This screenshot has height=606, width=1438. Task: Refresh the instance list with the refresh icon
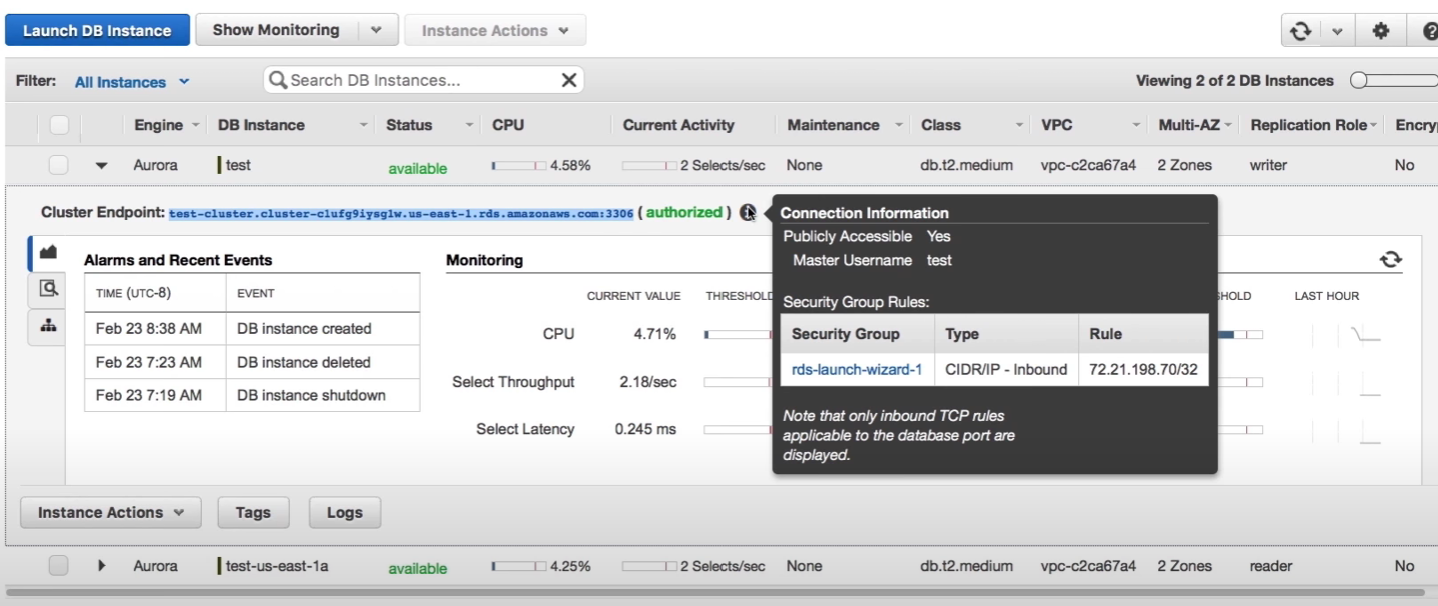[x=1299, y=30]
